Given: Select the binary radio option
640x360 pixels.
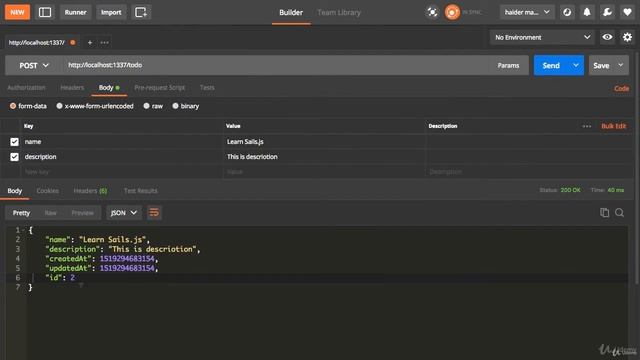Looking at the screenshot, I should coord(176,106).
